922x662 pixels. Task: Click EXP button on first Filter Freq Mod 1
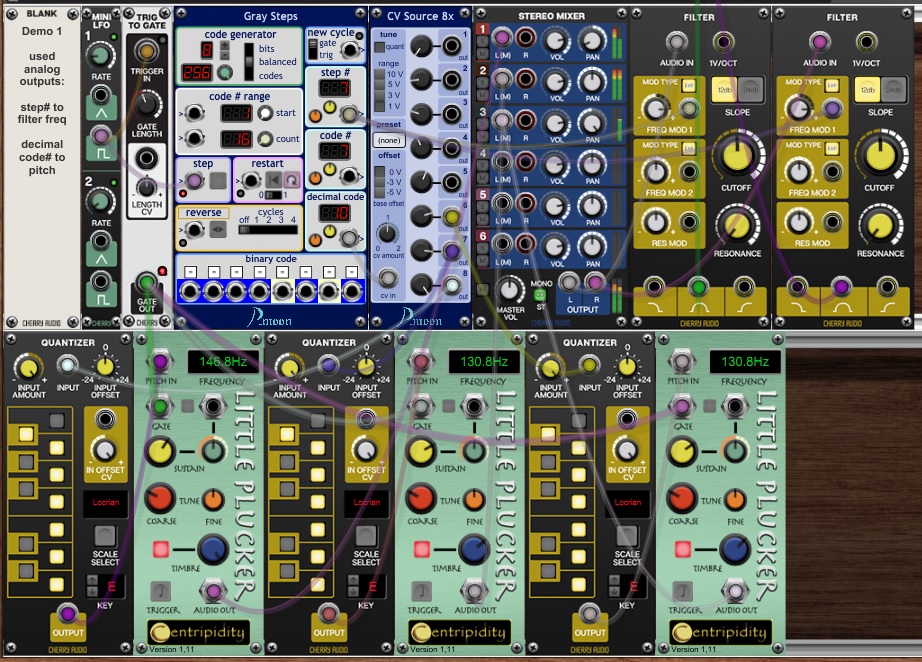point(688,85)
